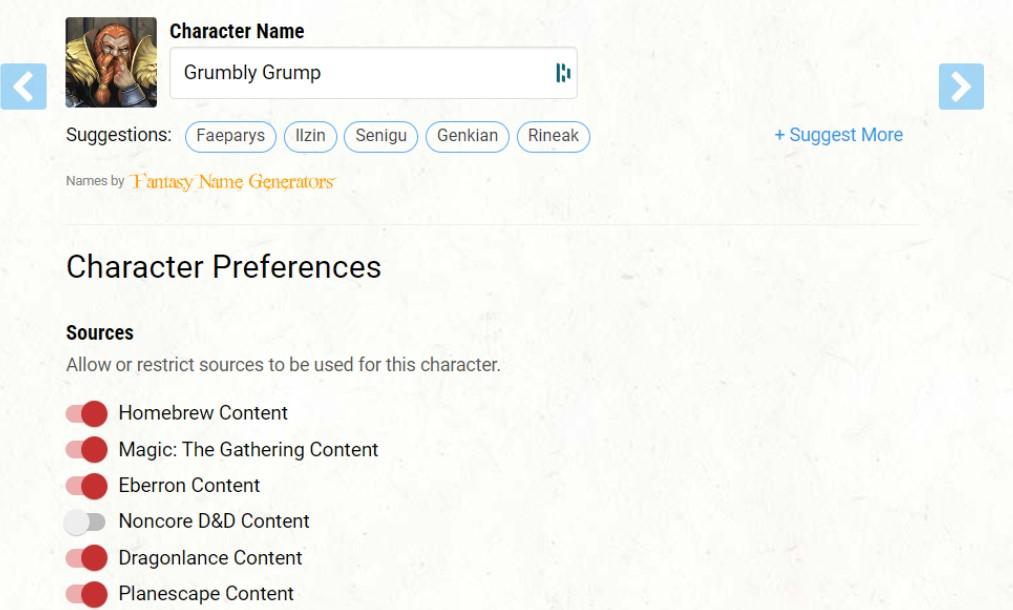
Task: Pick the Ilzin name suggestion
Action: [310, 136]
